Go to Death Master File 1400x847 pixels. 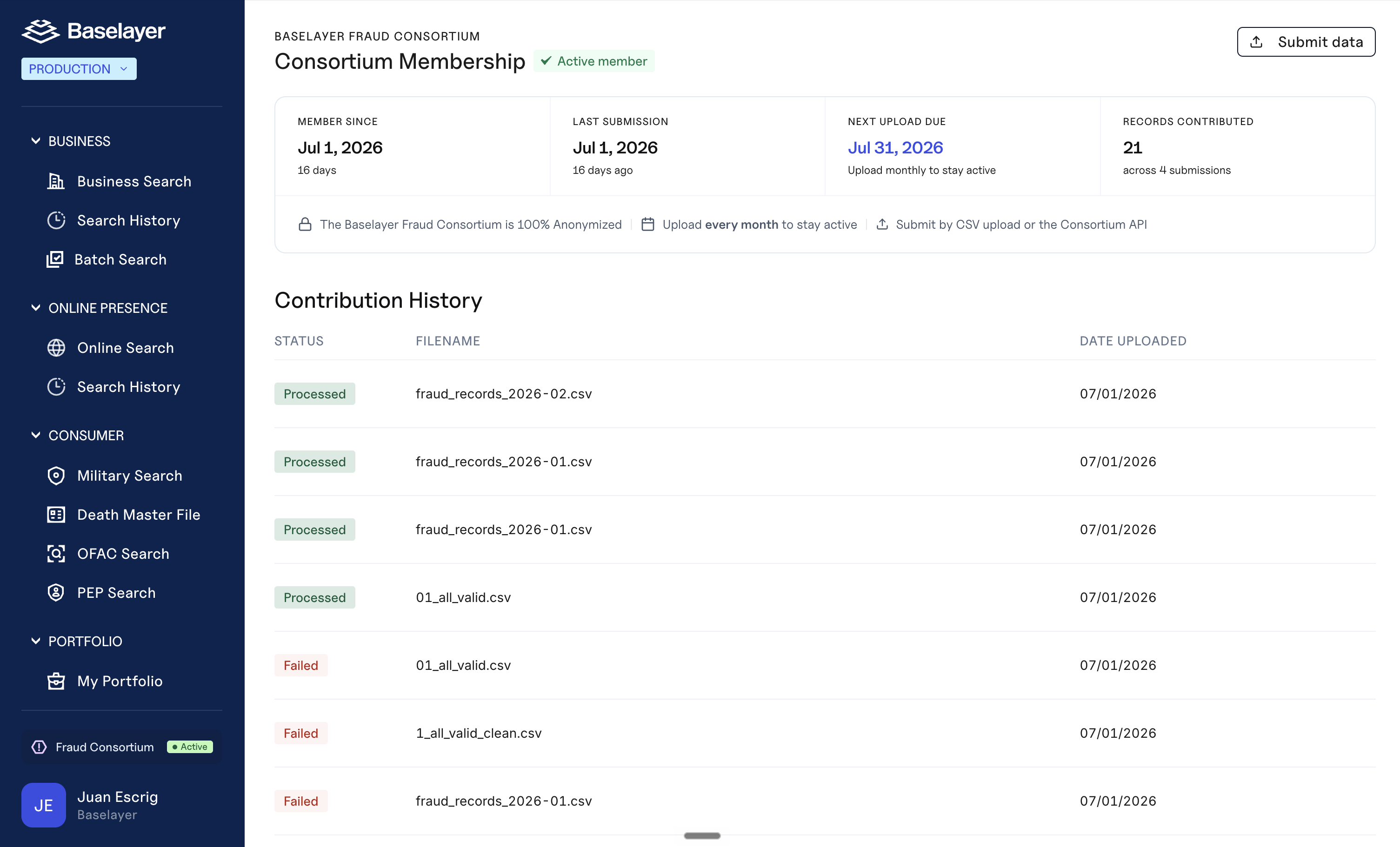tap(139, 515)
